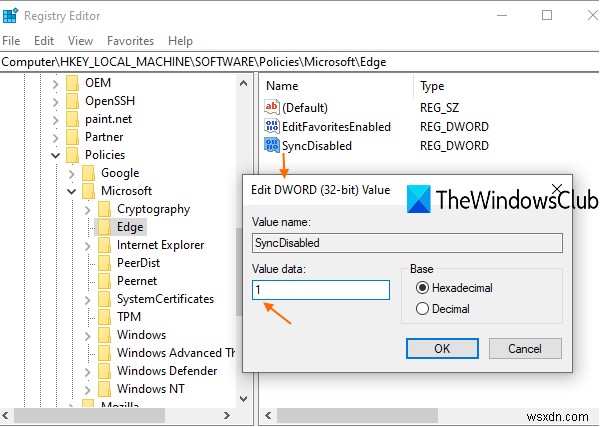Image resolution: width=600 pixels, height=427 pixels.
Task: Click the Edge folder icon
Action: click(104, 227)
